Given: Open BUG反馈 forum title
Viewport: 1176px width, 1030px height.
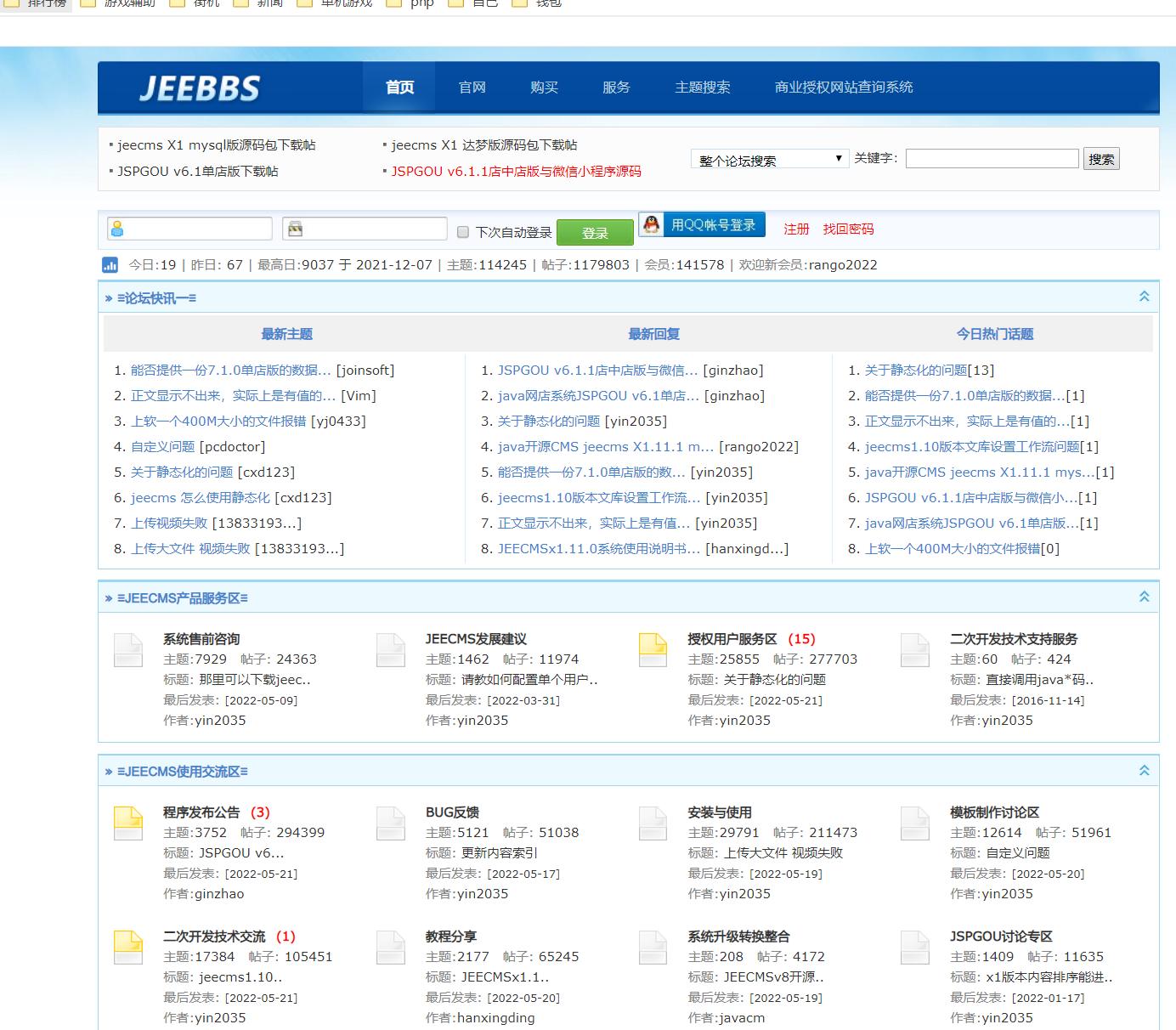Looking at the screenshot, I should pyautogui.click(x=452, y=812).
